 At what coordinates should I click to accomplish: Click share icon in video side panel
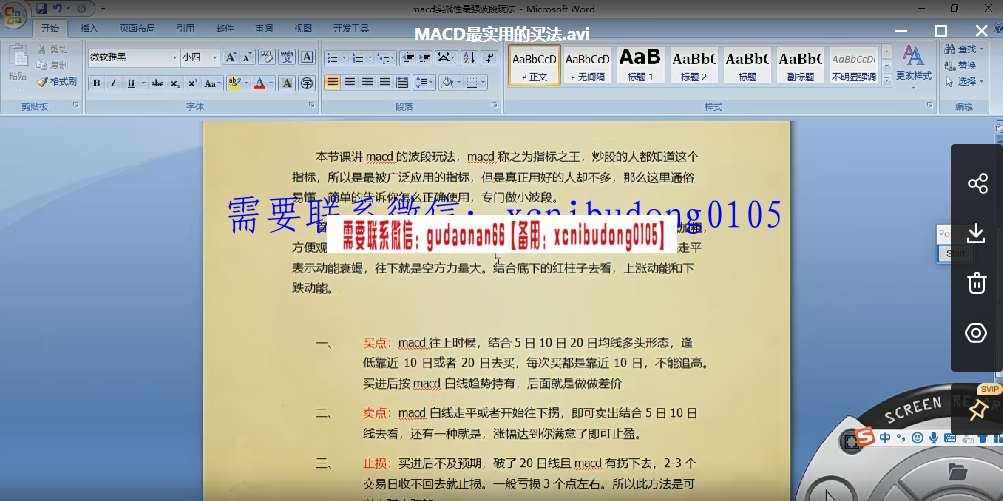click(x=977, y=184)
